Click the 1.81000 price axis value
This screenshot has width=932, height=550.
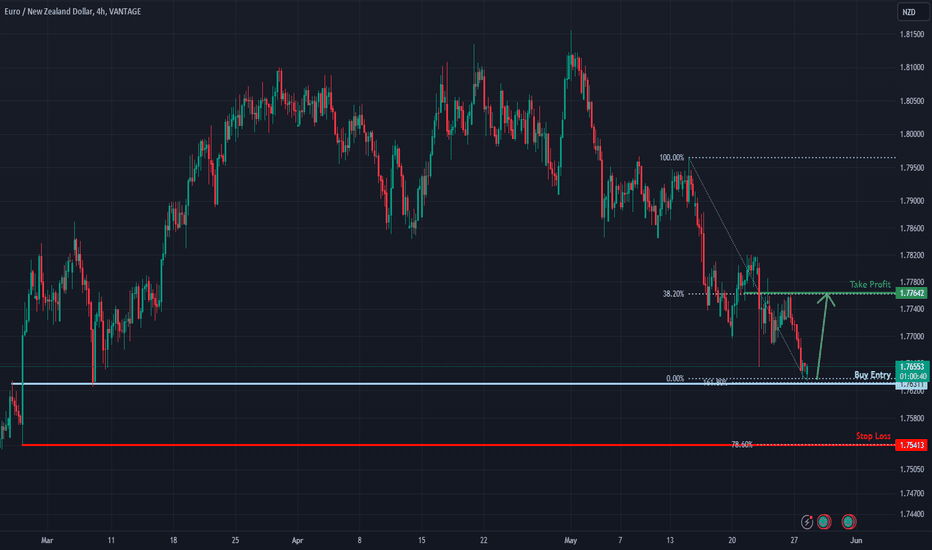pos(912,68)
